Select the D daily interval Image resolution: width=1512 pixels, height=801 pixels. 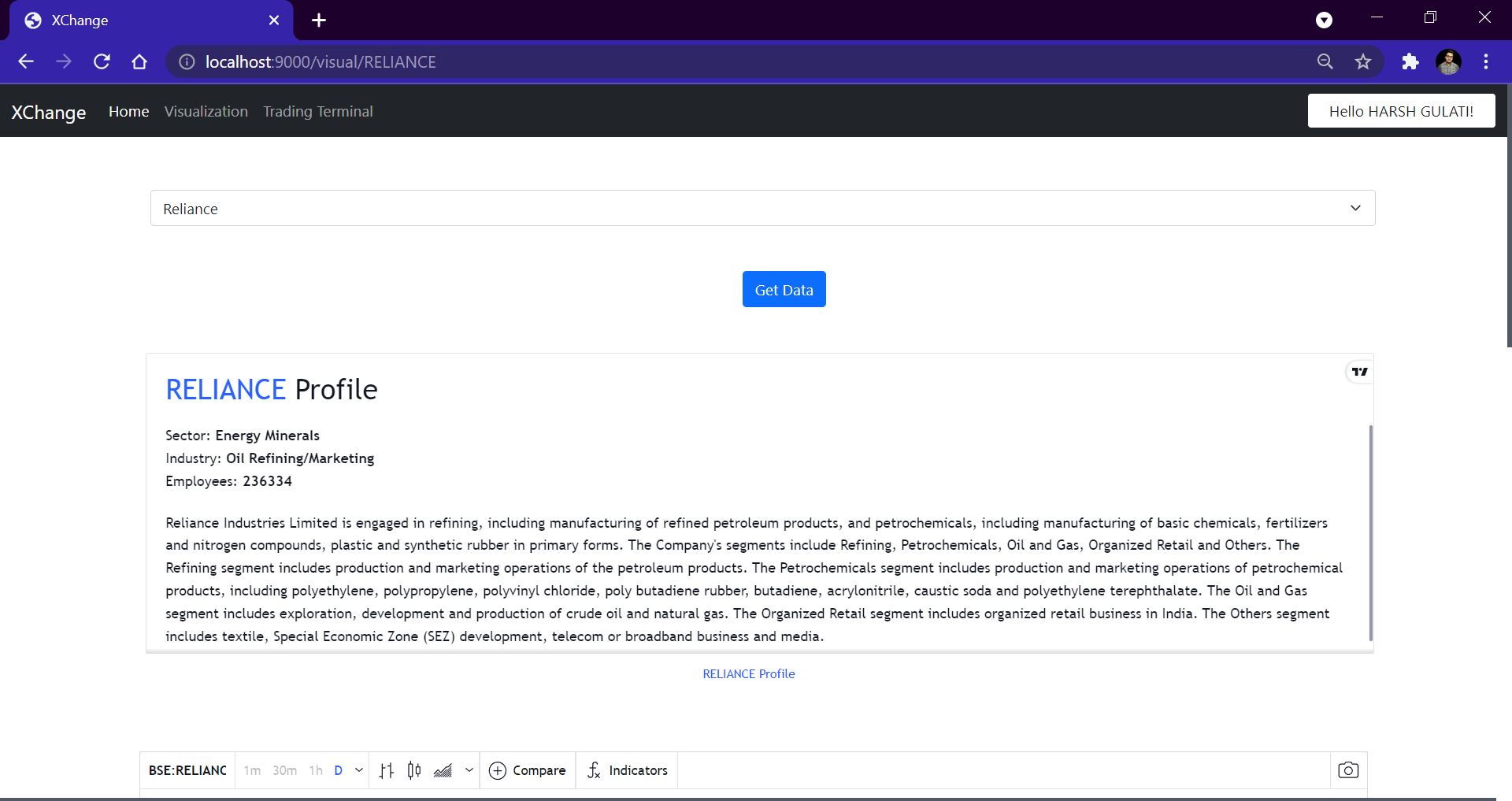[x=339, y=770]
